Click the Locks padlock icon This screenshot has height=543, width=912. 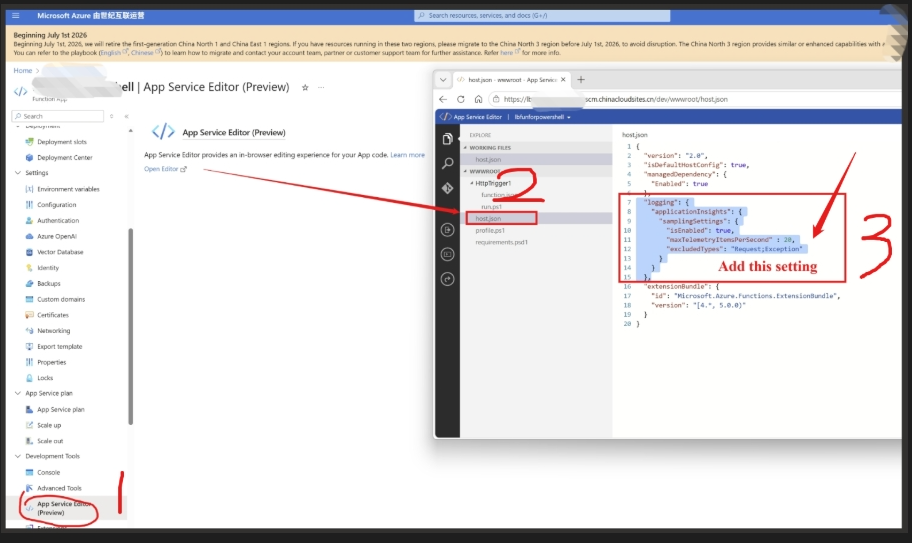coord(29,377)
